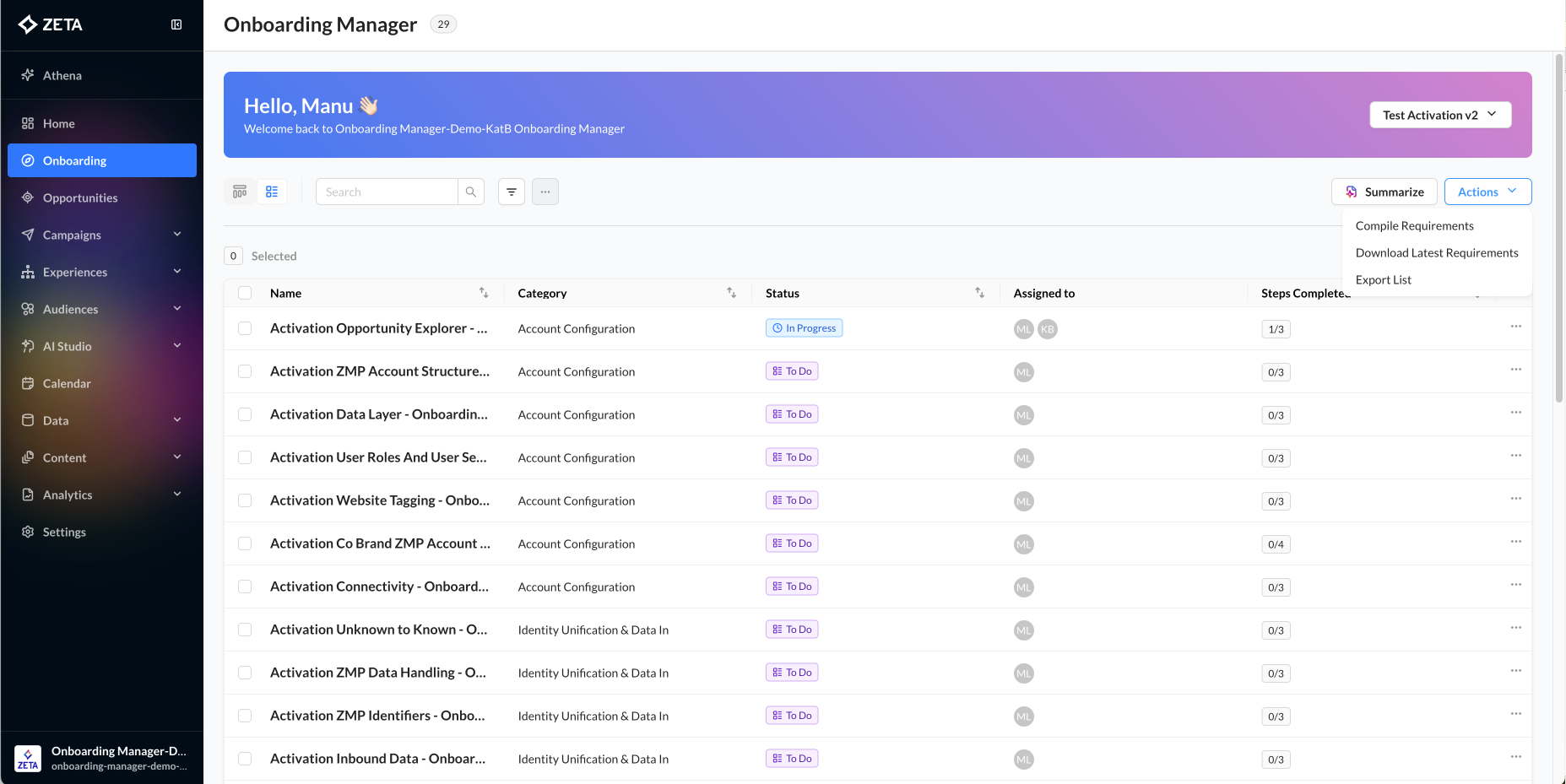1566x784 pixels.
Task: Sort by the Name column arrows
Action: 484,293
